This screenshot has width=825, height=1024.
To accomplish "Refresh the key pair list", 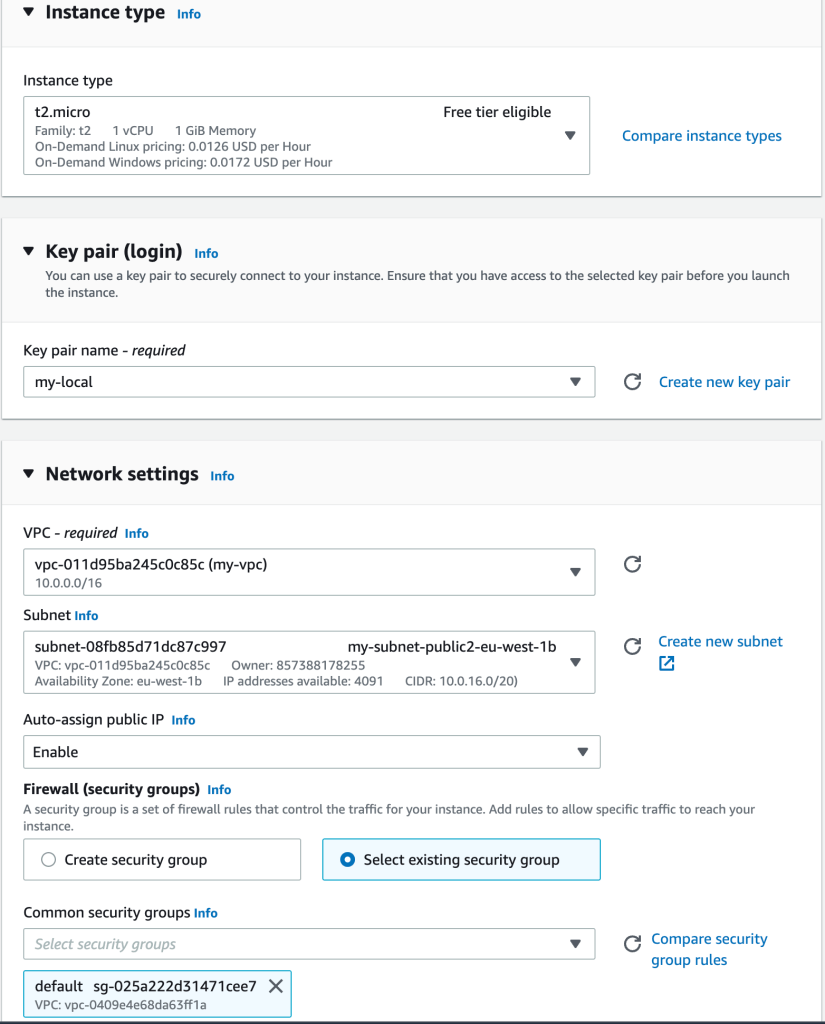I will [x=632, y=381].
